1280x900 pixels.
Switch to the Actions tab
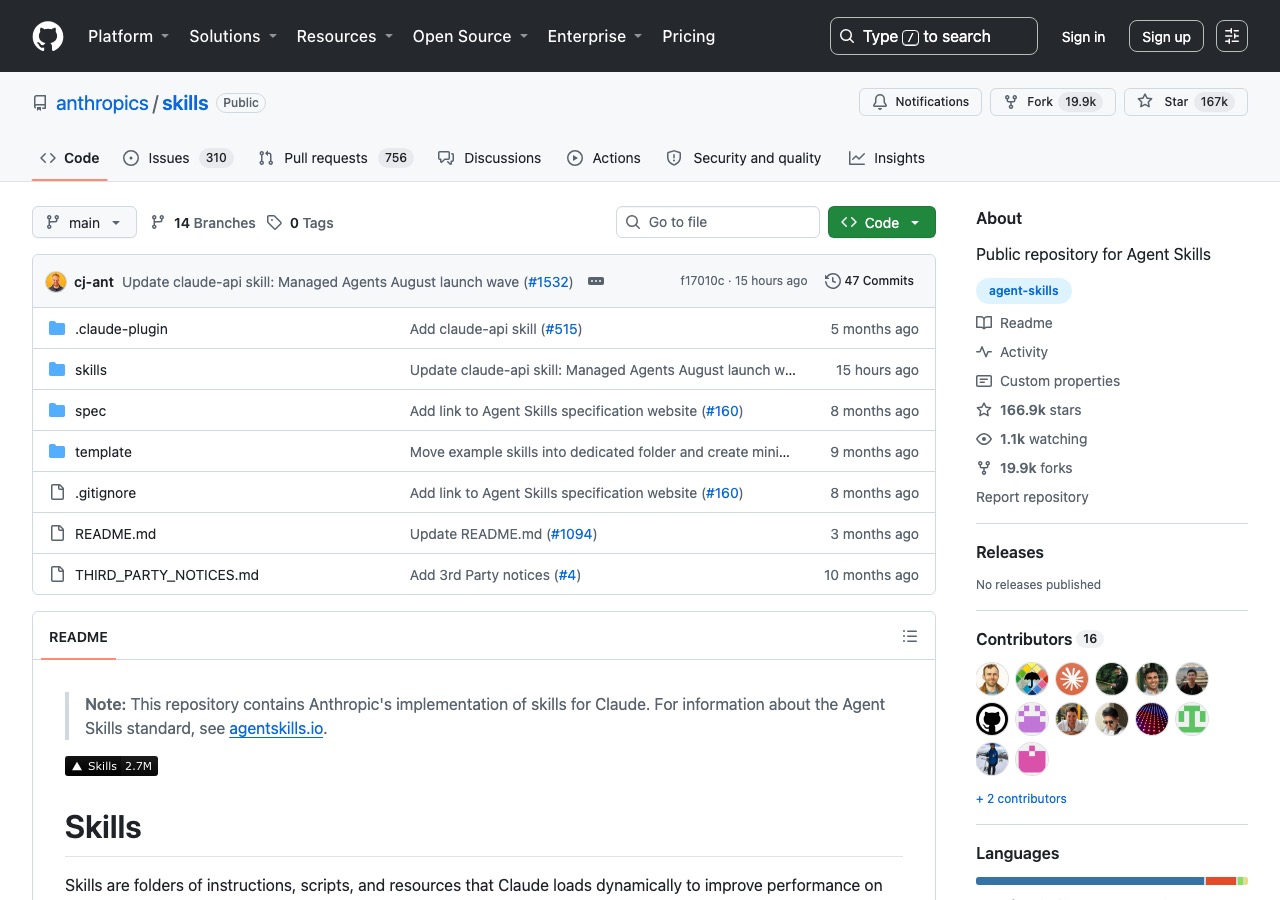(x=604, y=158)
